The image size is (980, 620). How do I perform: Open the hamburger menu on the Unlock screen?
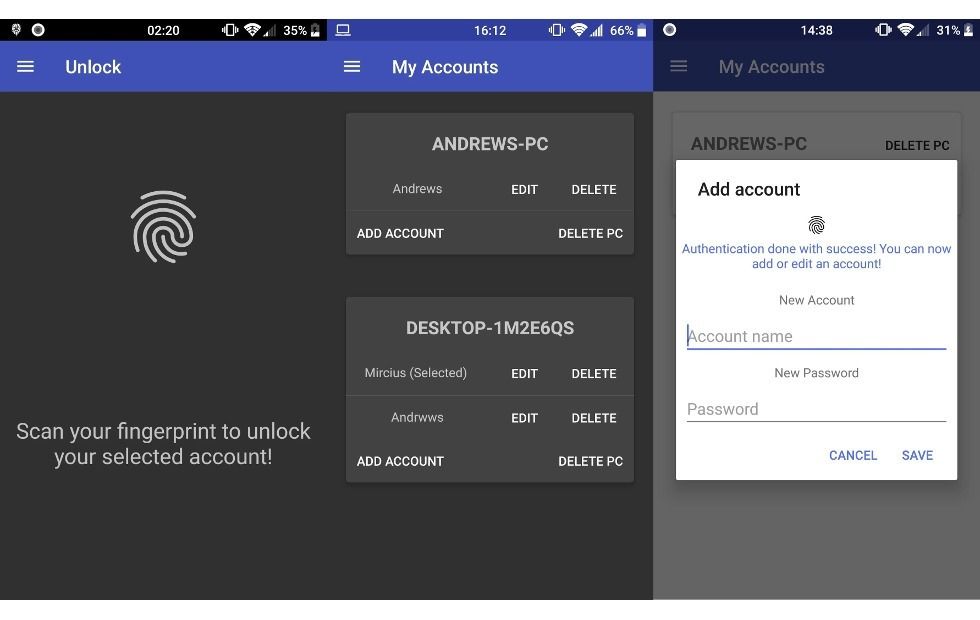pos(25,67)
